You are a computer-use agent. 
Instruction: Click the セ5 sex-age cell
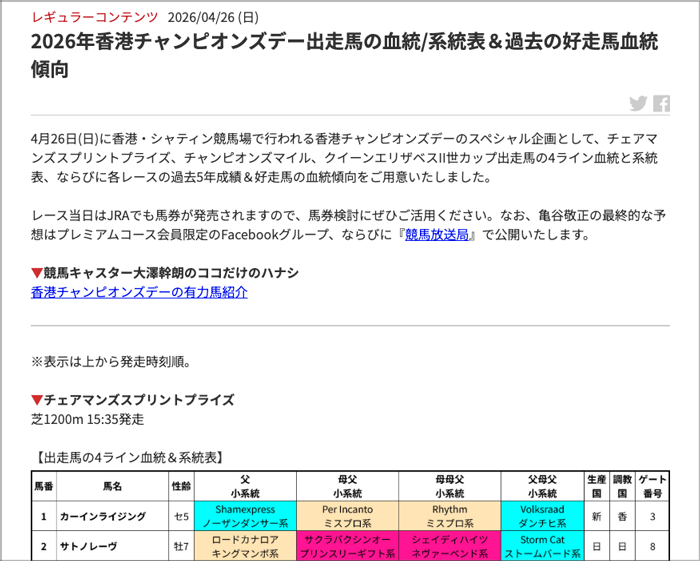click(x=181, y=516)
